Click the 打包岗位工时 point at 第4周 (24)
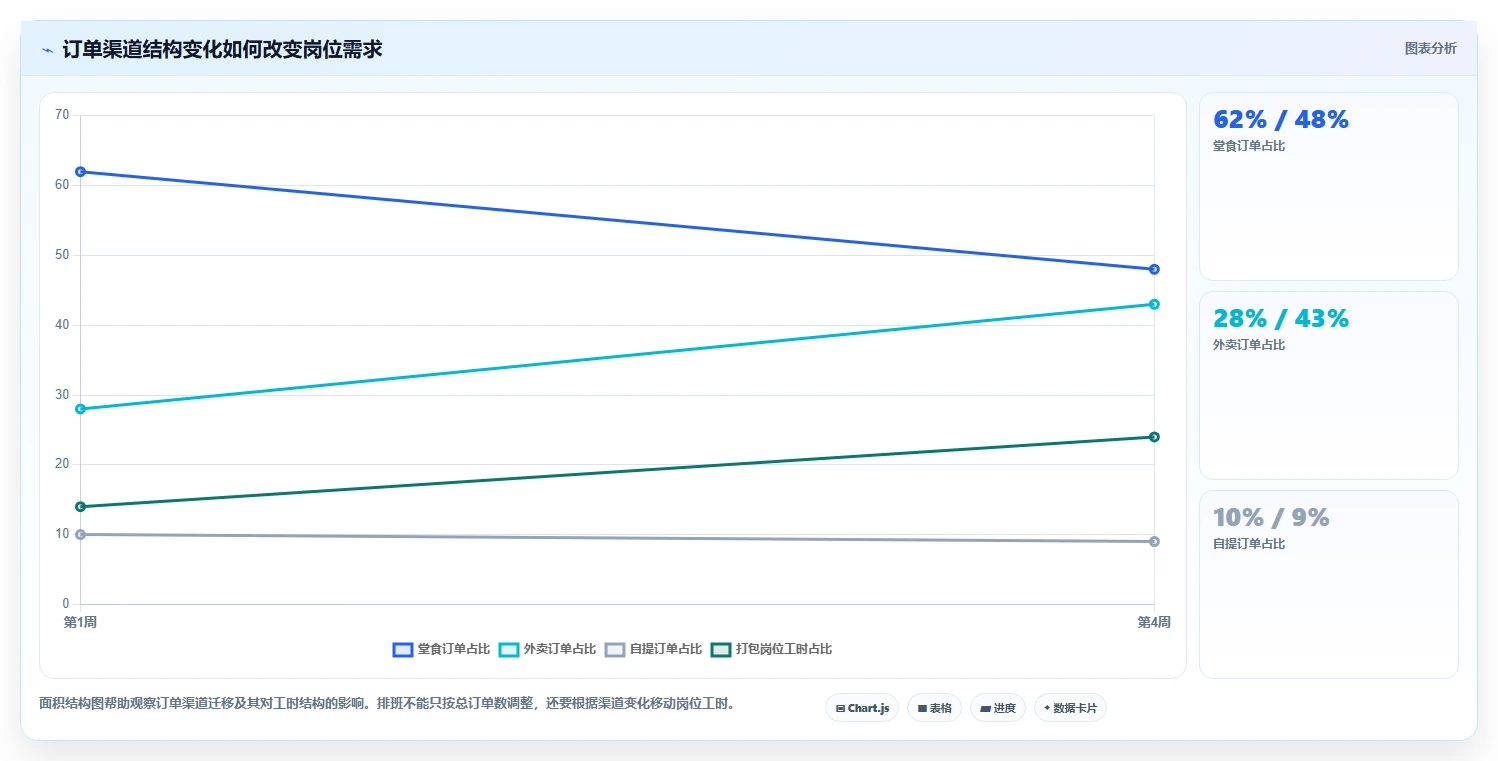Screen dimensions: 1498x761 click(1154, 437)
